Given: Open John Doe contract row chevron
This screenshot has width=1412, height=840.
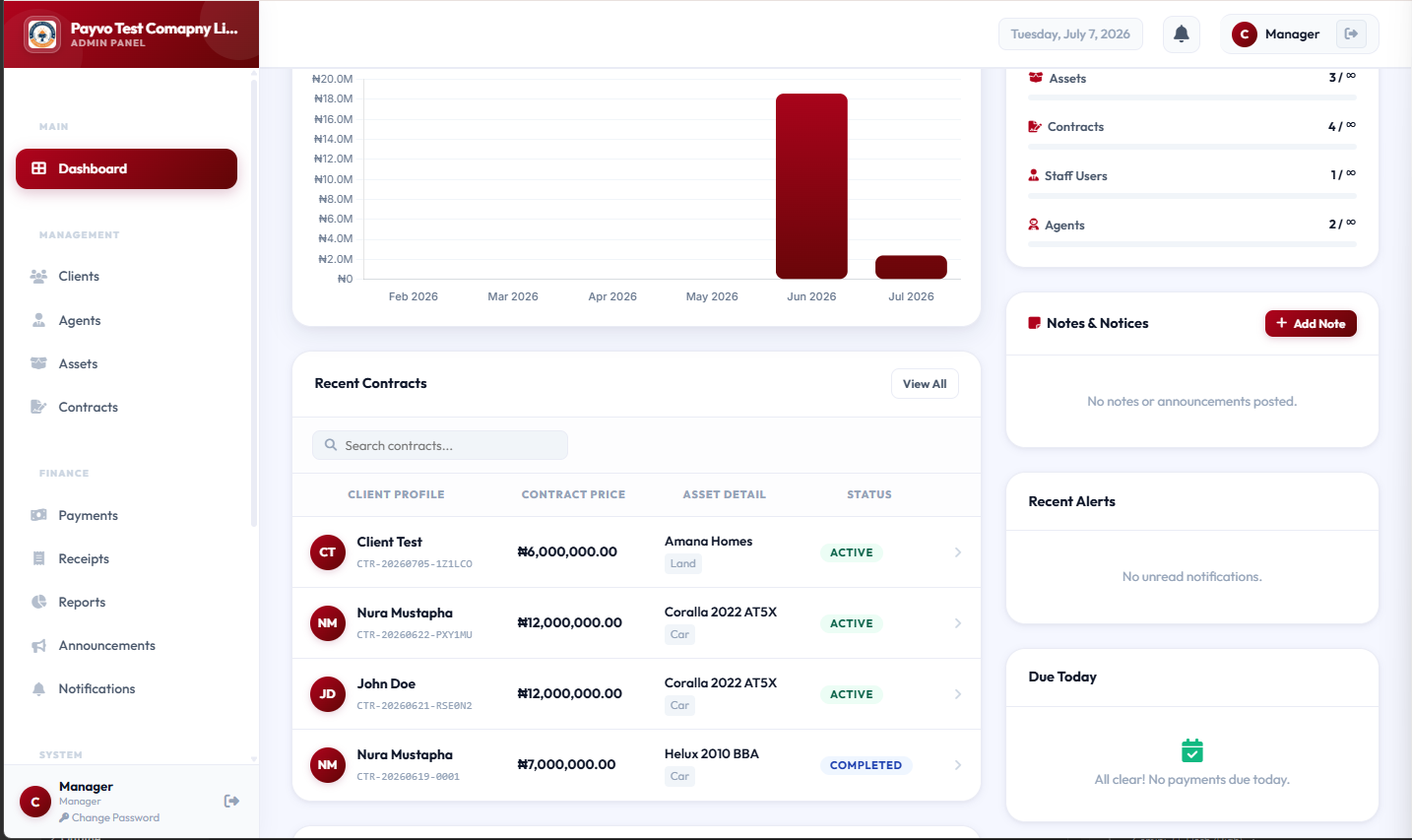Looking at the screenshot, I should pos(958,694).
